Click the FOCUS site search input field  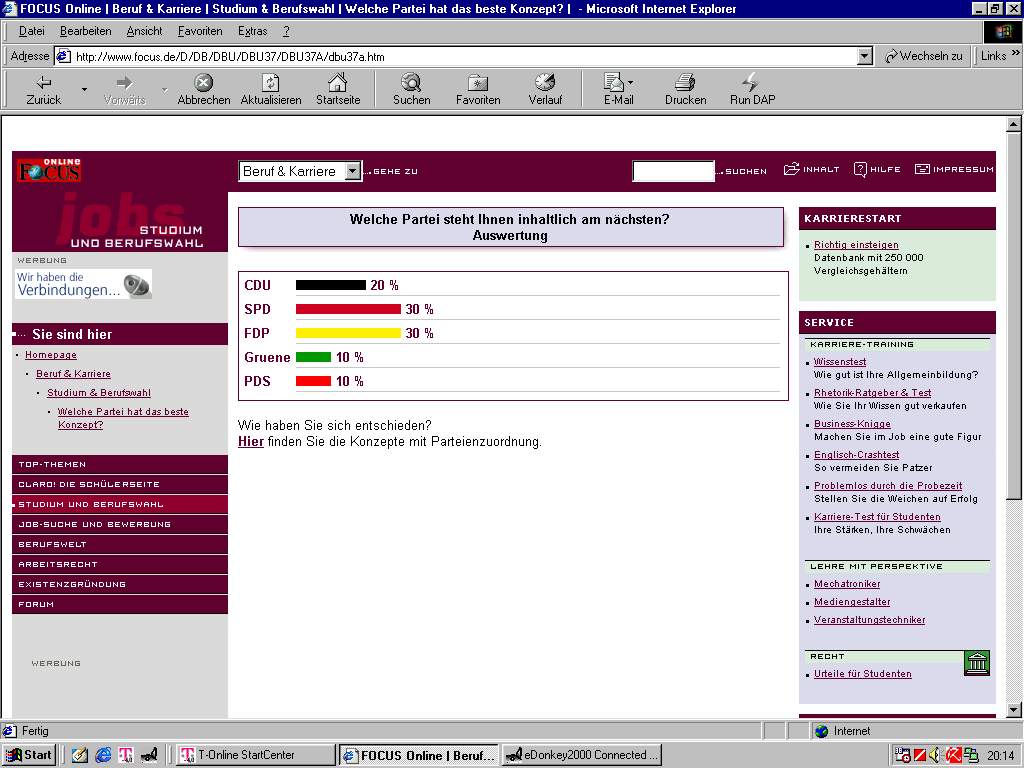(x=673, y=171)
